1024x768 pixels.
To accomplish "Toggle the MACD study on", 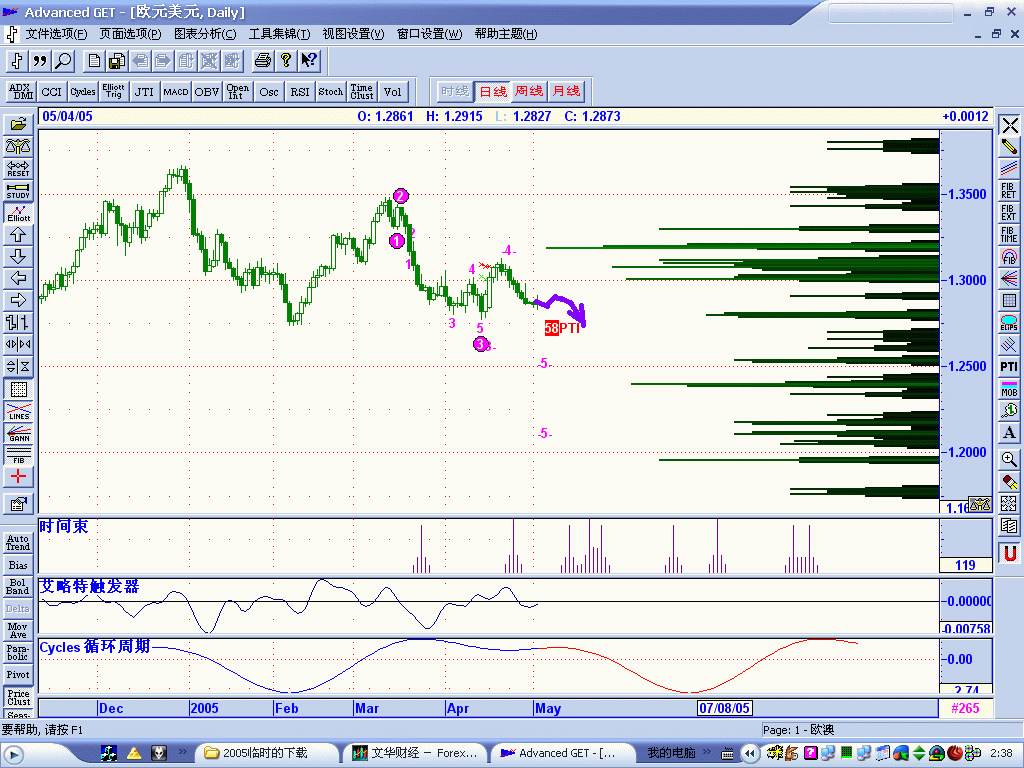I will (x=175, y=91).
